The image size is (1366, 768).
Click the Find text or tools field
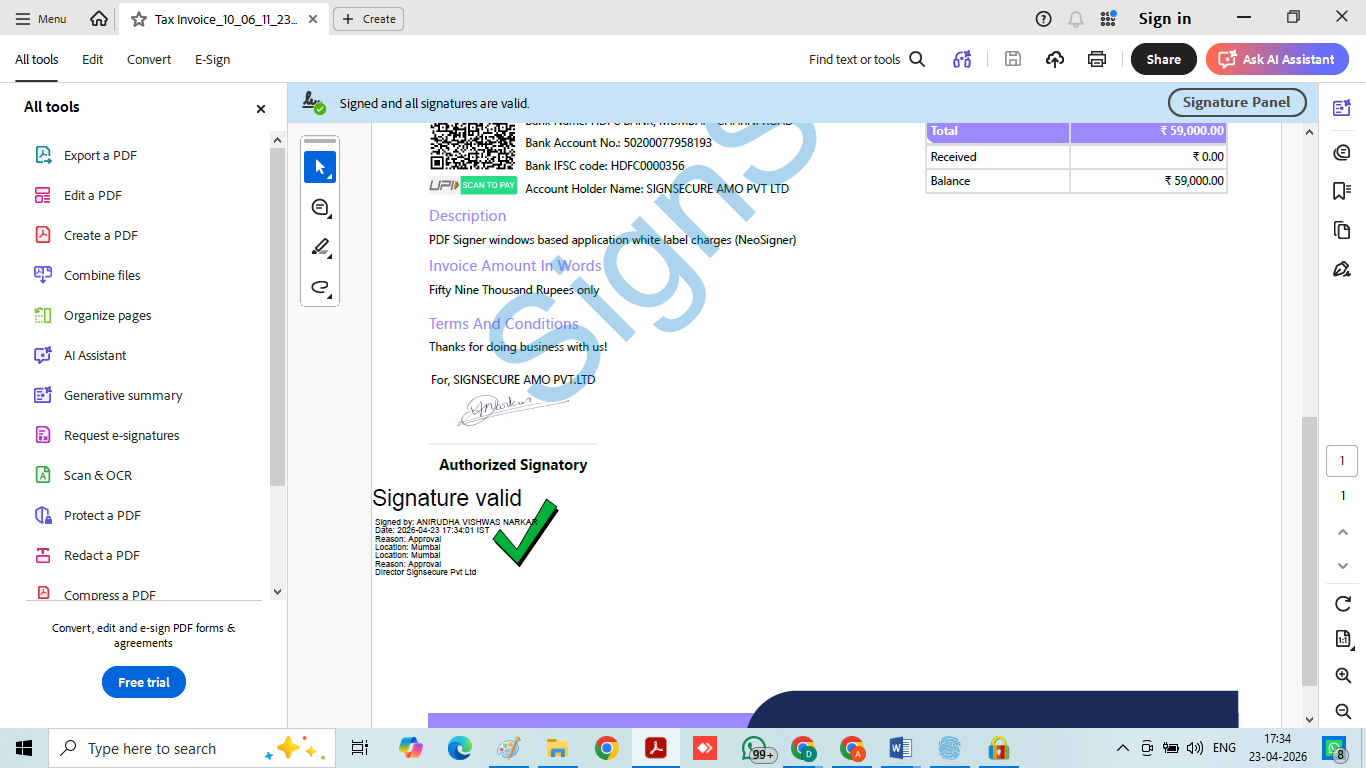[866, 59]
